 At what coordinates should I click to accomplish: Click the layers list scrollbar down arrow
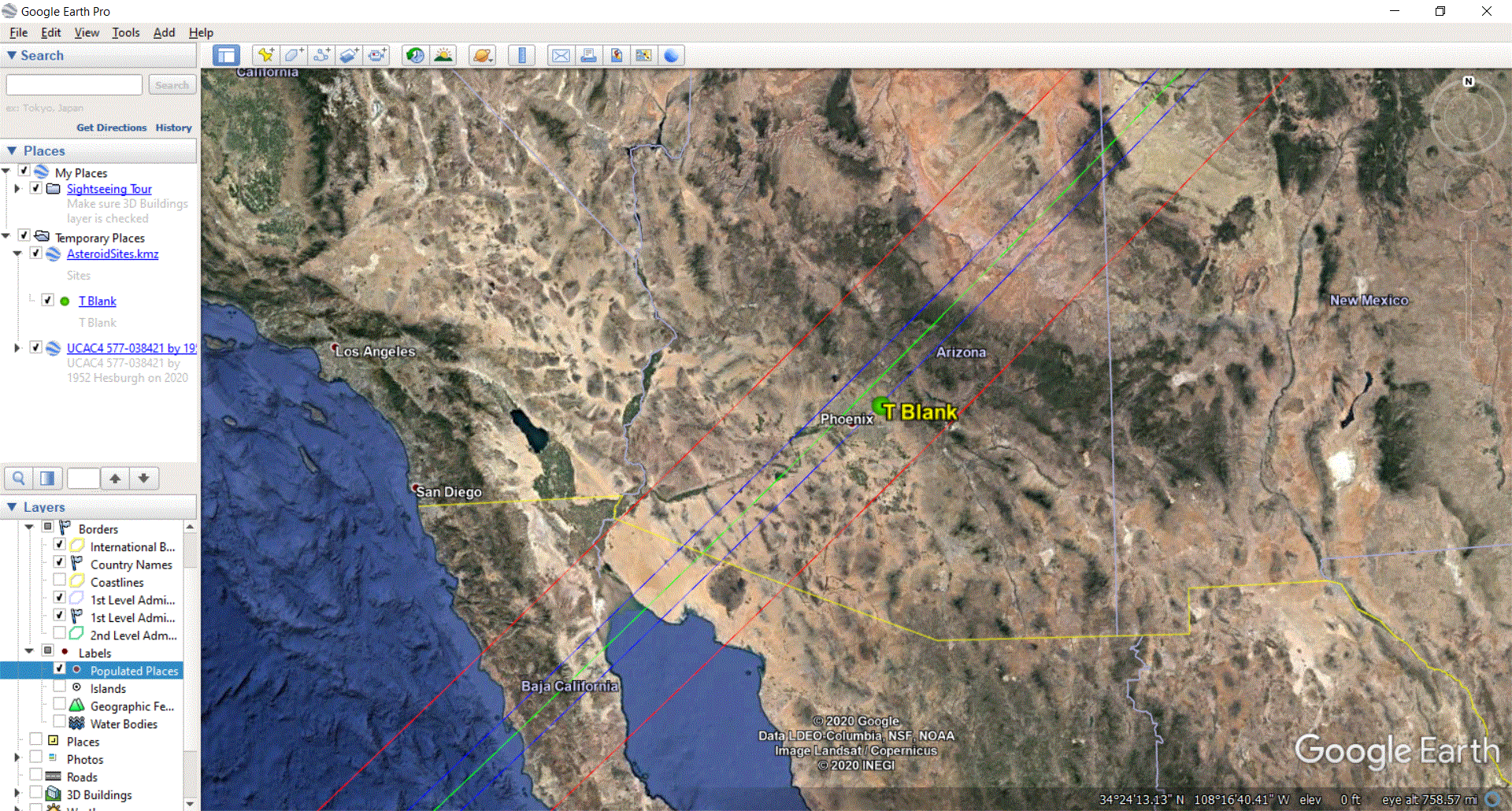click(x=190, y=804)
